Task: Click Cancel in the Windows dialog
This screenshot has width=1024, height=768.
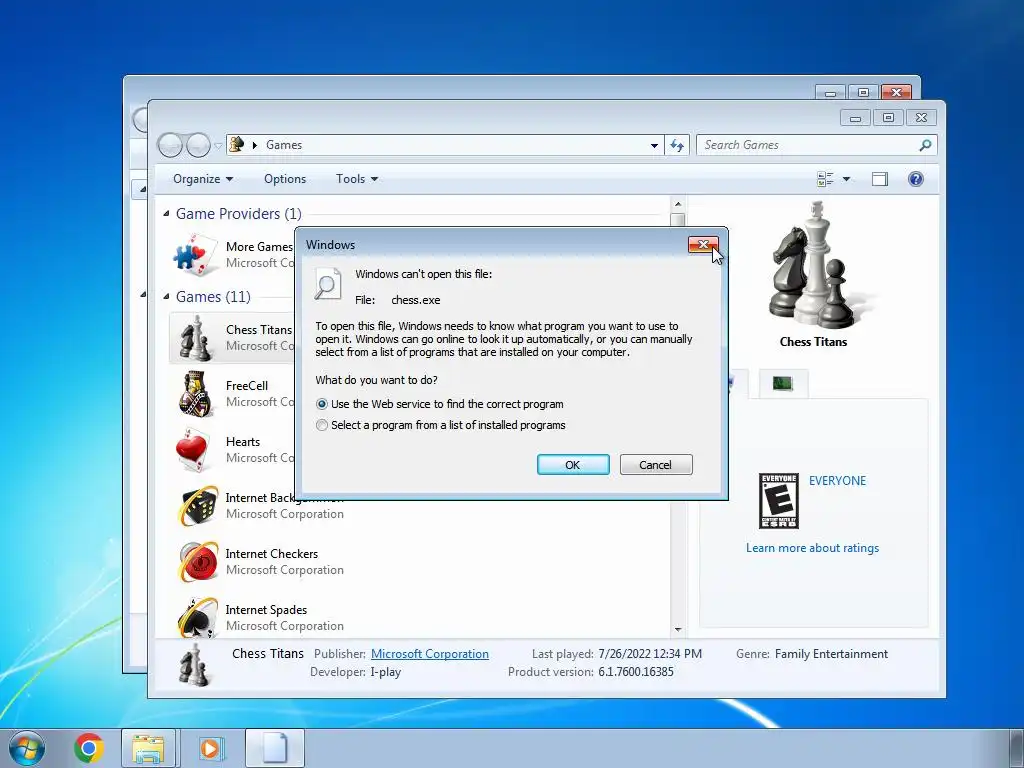Action: pyautogui.click(x=656, y=465)
